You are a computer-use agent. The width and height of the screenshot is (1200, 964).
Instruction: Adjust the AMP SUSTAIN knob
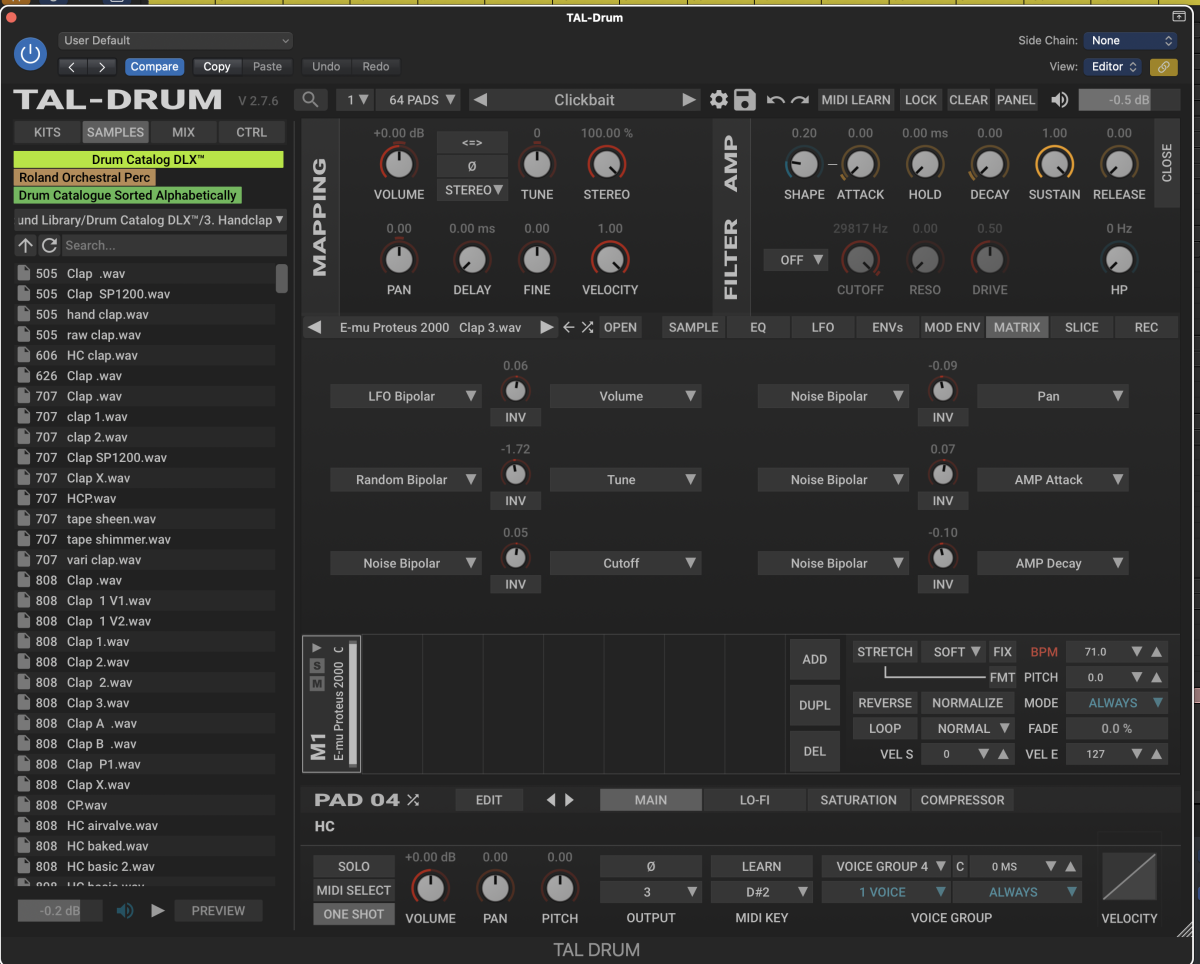(1054, 164)
